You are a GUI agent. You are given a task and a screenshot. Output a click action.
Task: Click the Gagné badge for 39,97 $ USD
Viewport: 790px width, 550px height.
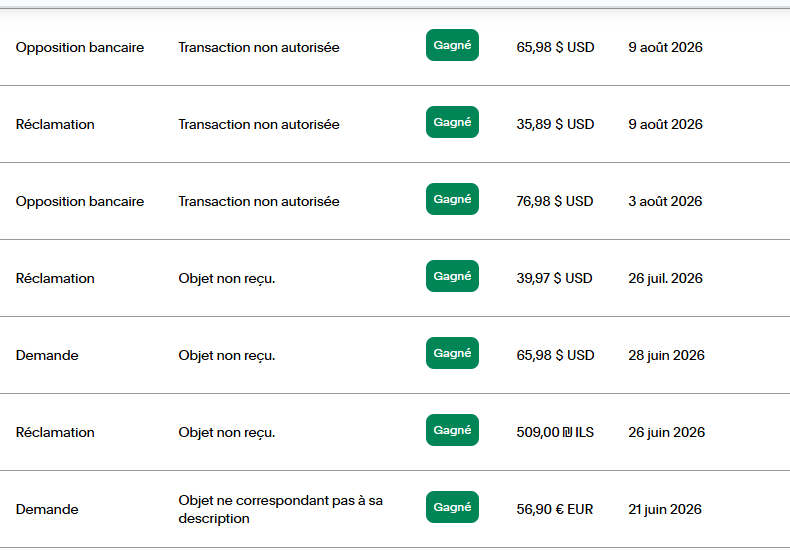(452, 277)
